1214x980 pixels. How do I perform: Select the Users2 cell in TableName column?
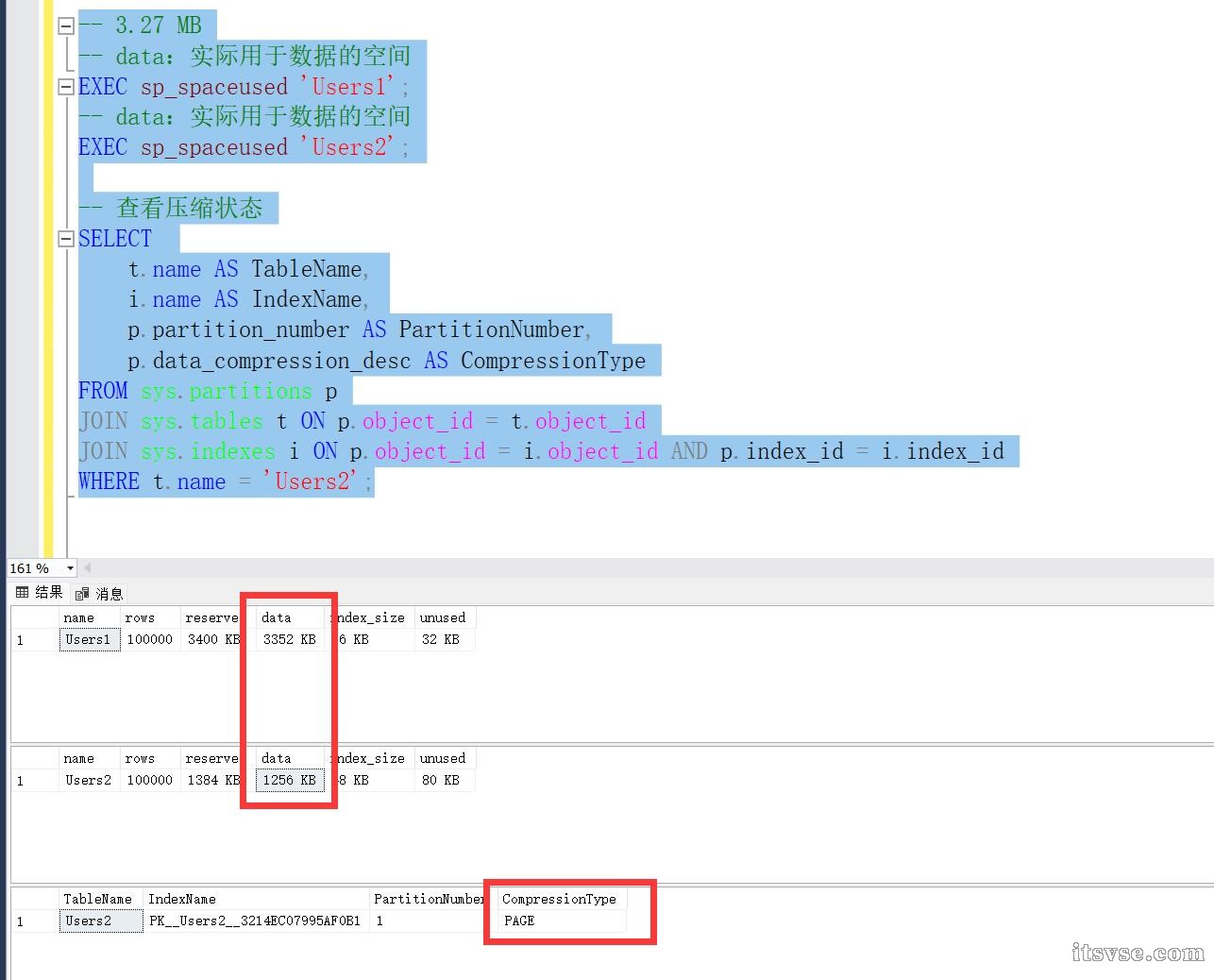[x=99, y=921]
